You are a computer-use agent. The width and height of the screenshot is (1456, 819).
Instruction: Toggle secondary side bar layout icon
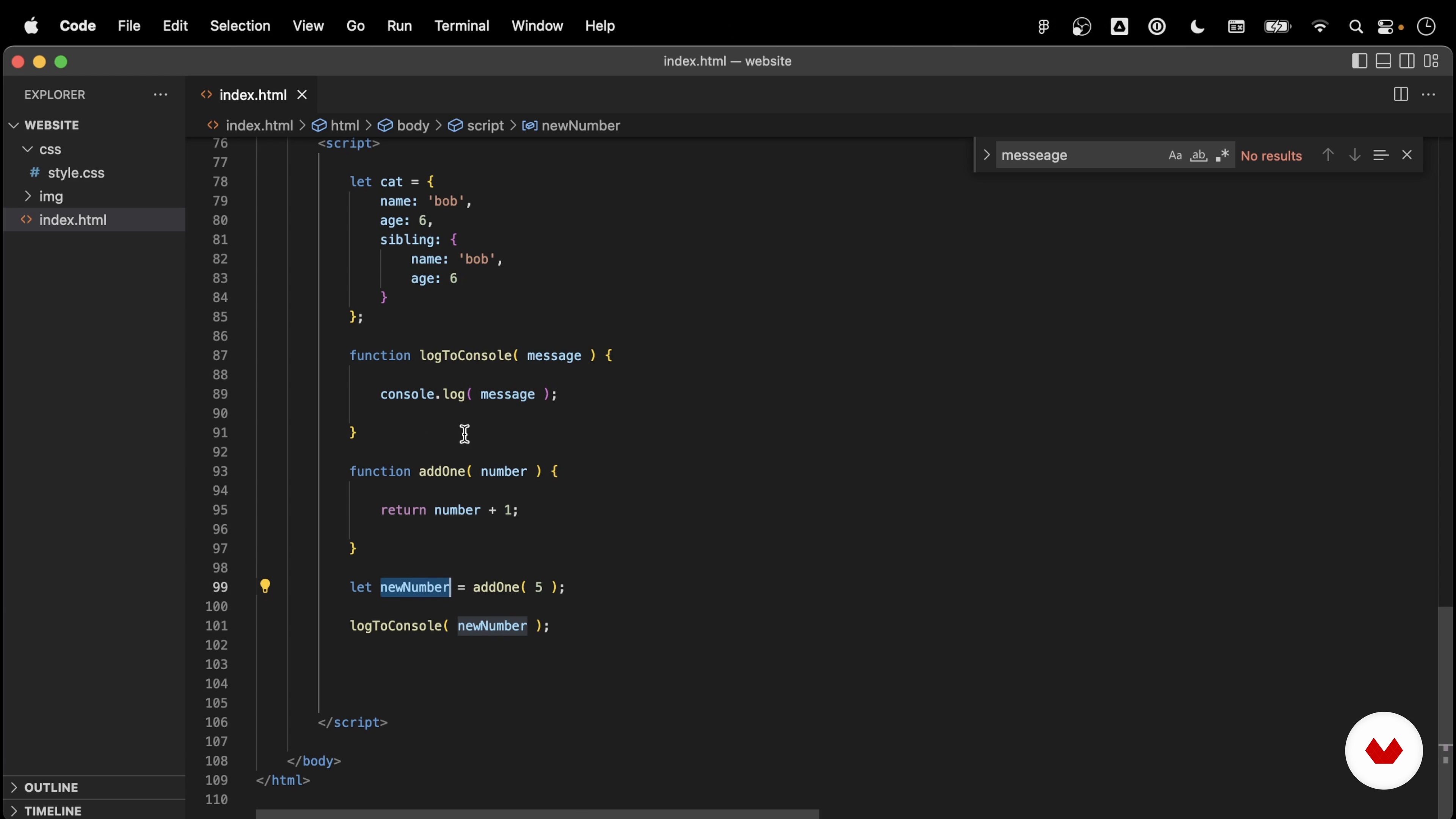tap(1407, 61)
